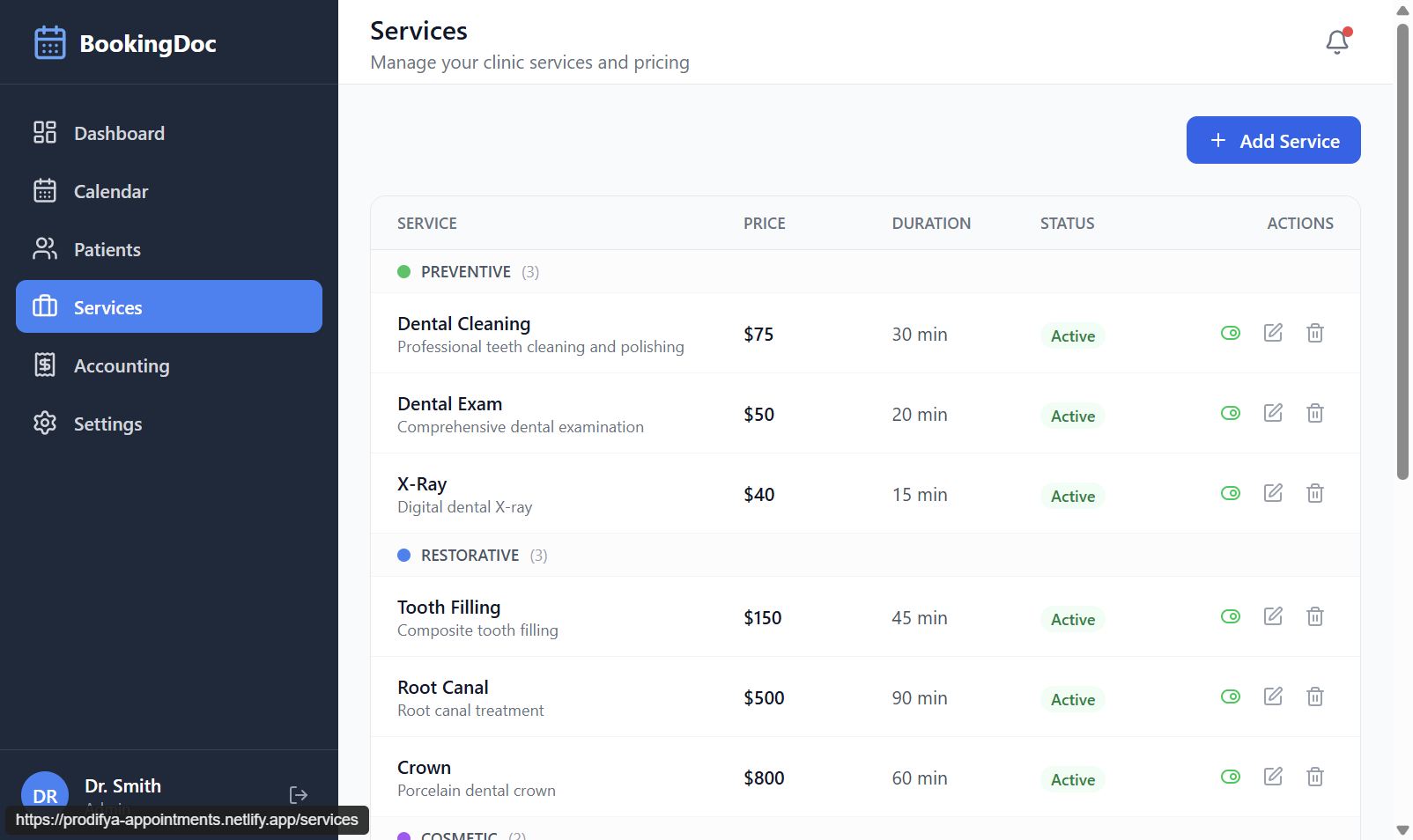Toggle Crown active status
Image resolution: width=1413 pixels, height=840 pixels.
point(1231,777)
